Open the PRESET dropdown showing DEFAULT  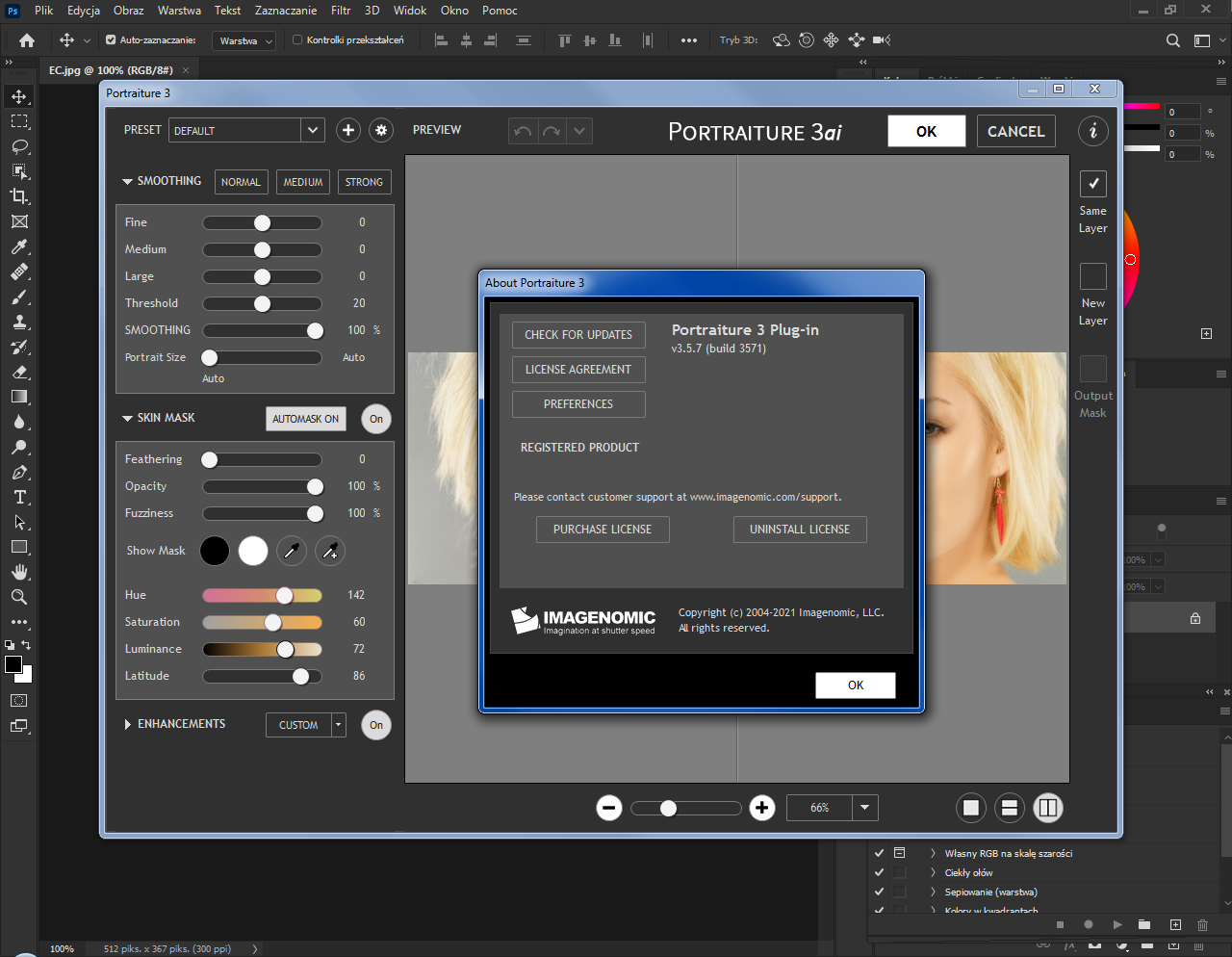coord(313,129)
